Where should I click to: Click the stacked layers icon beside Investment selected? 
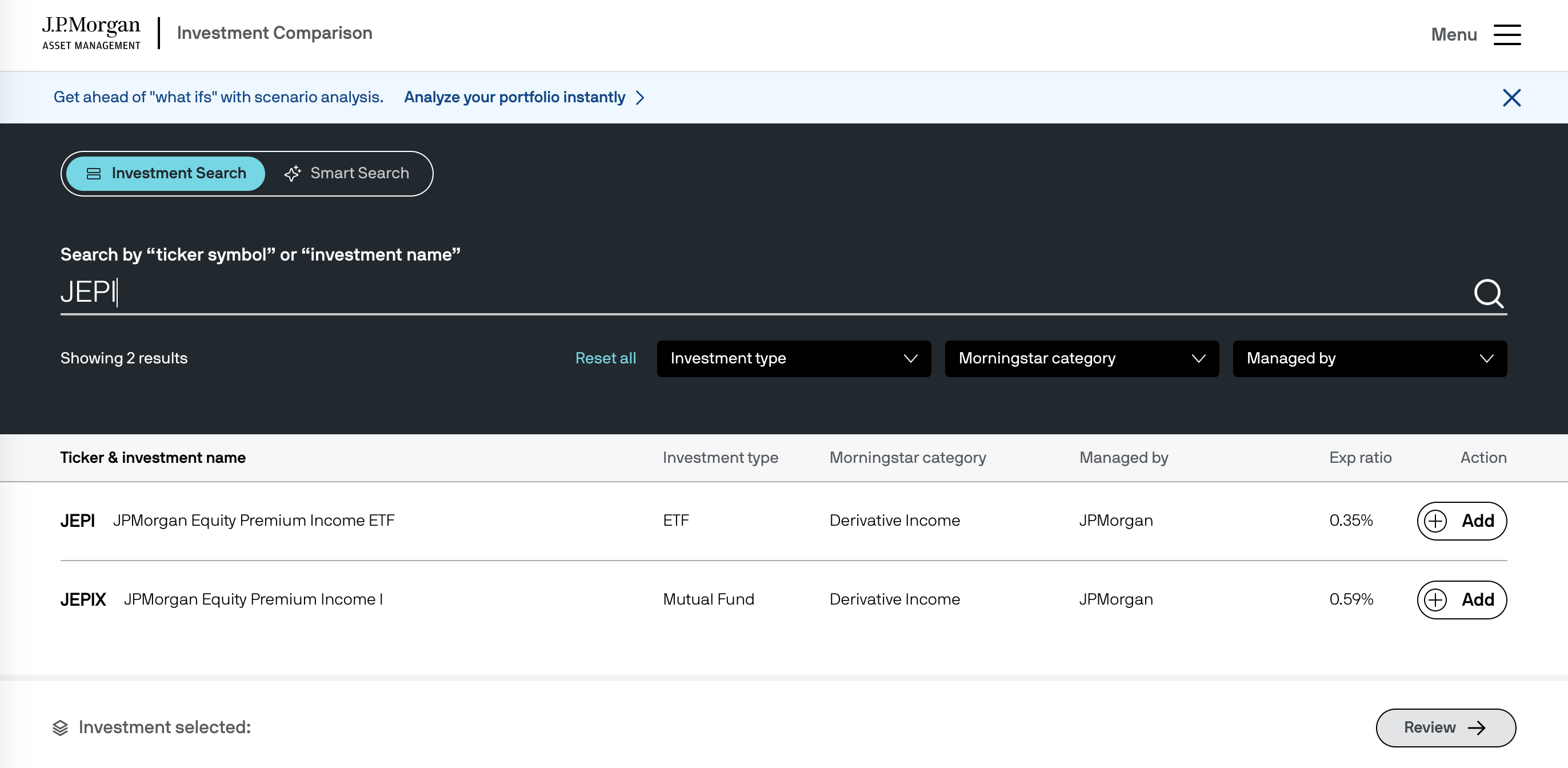coord(60,727)
